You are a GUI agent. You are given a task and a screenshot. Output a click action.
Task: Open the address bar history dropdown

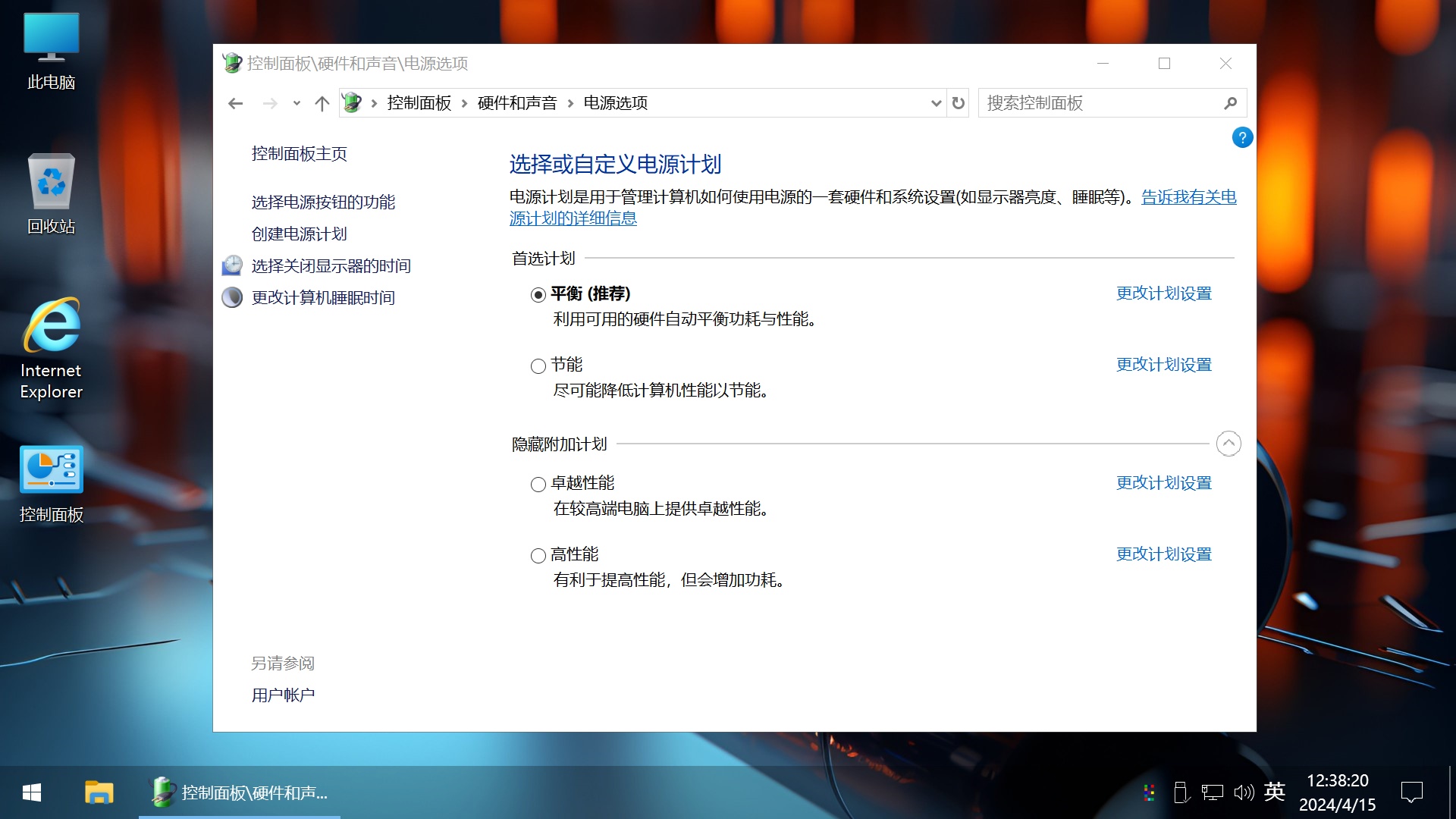click(x=935, y=102)
